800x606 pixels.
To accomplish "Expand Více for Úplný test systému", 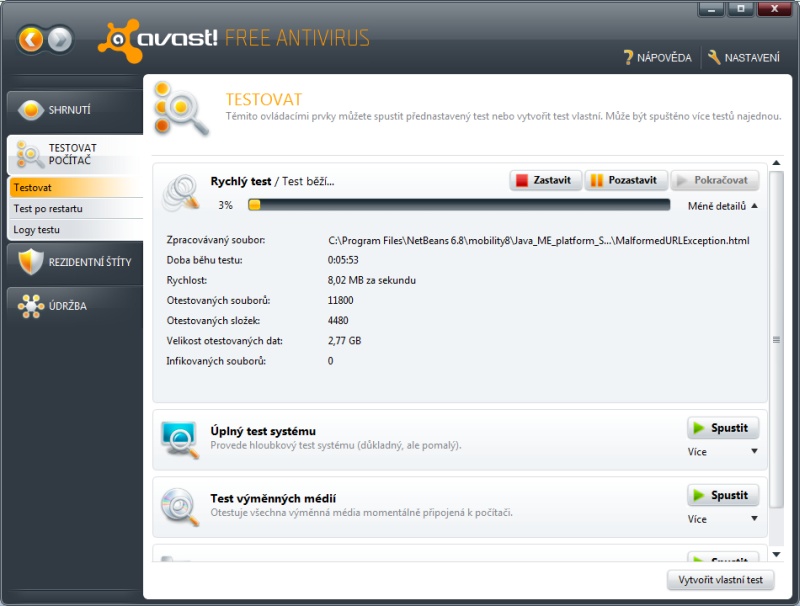I will click(722, 451).
